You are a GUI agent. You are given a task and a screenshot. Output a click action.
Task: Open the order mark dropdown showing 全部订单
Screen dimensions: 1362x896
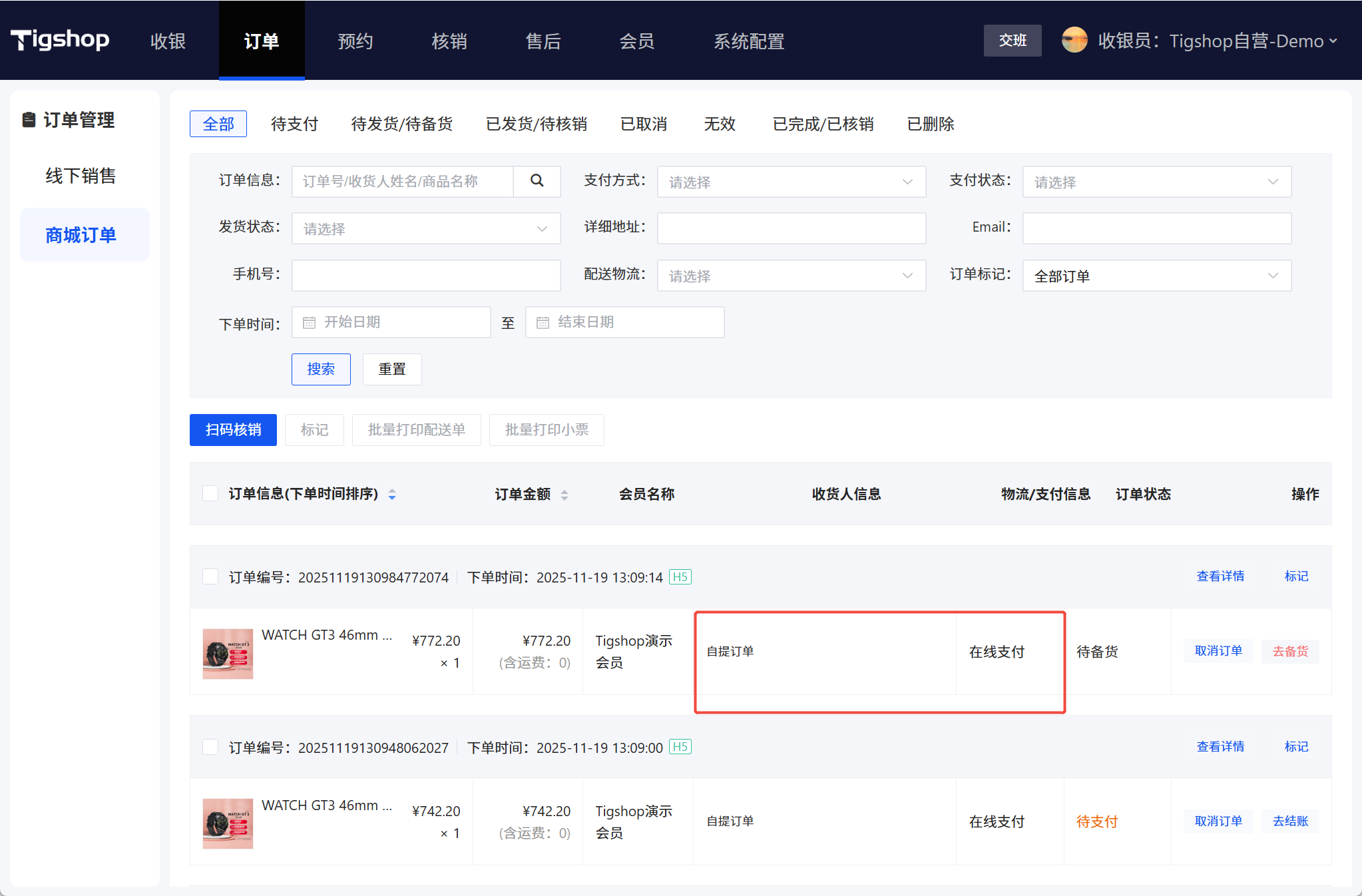(x=1156, y=276)
